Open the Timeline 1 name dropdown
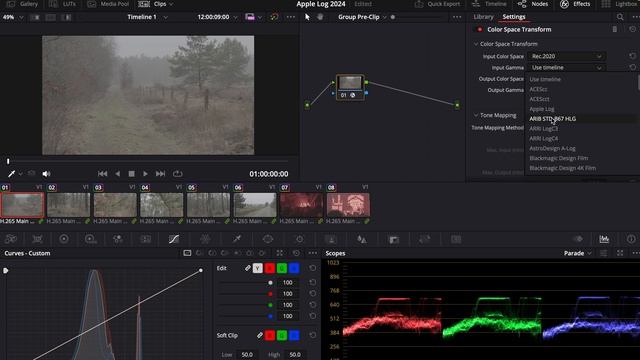The width and height of the screenshot is (640, 360). tap(165, 17)
